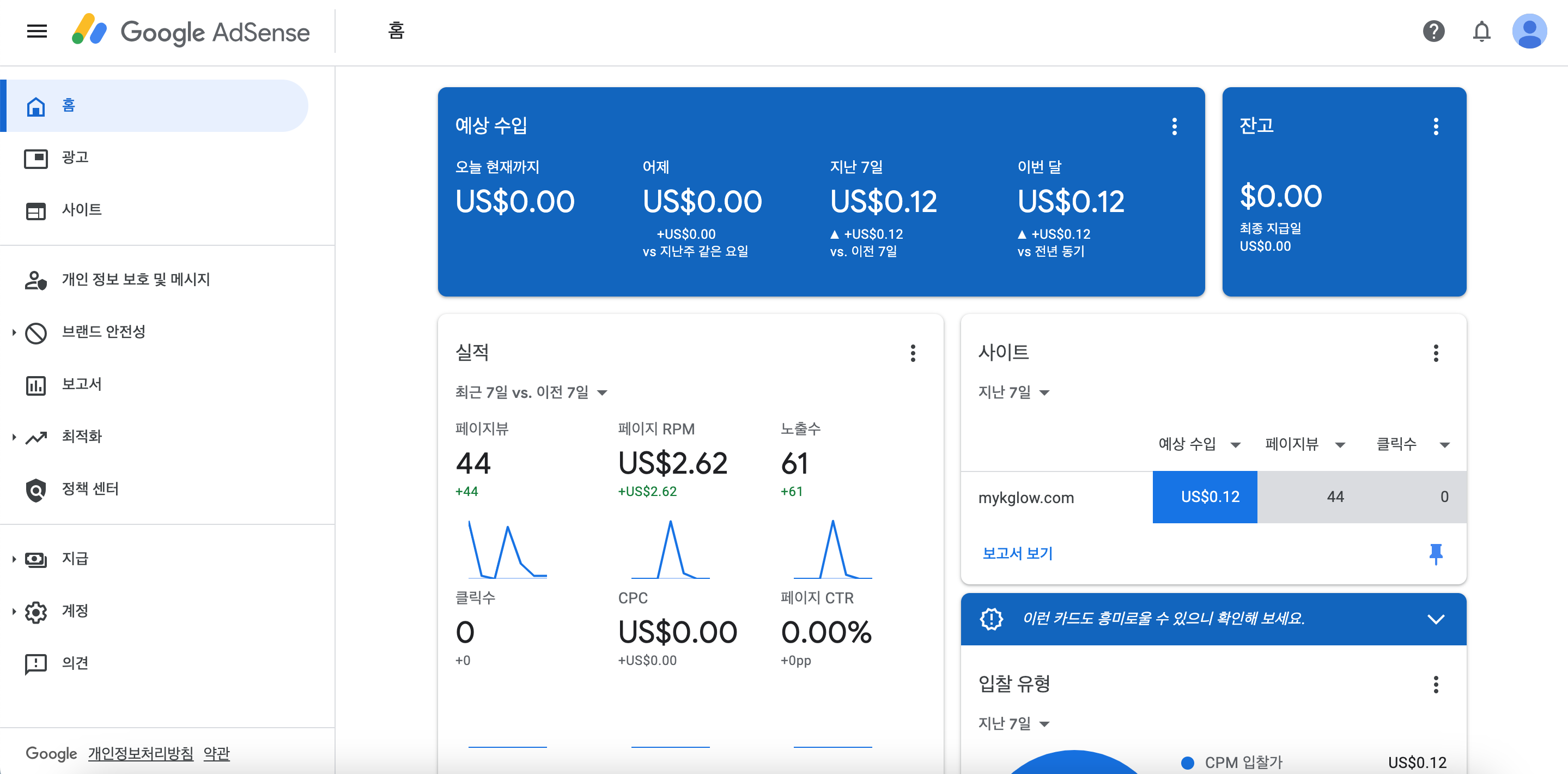Open the 정책 센터 (Policy Center)
Viewport: 1568px width, 774px height.
[x=89, y=488]
